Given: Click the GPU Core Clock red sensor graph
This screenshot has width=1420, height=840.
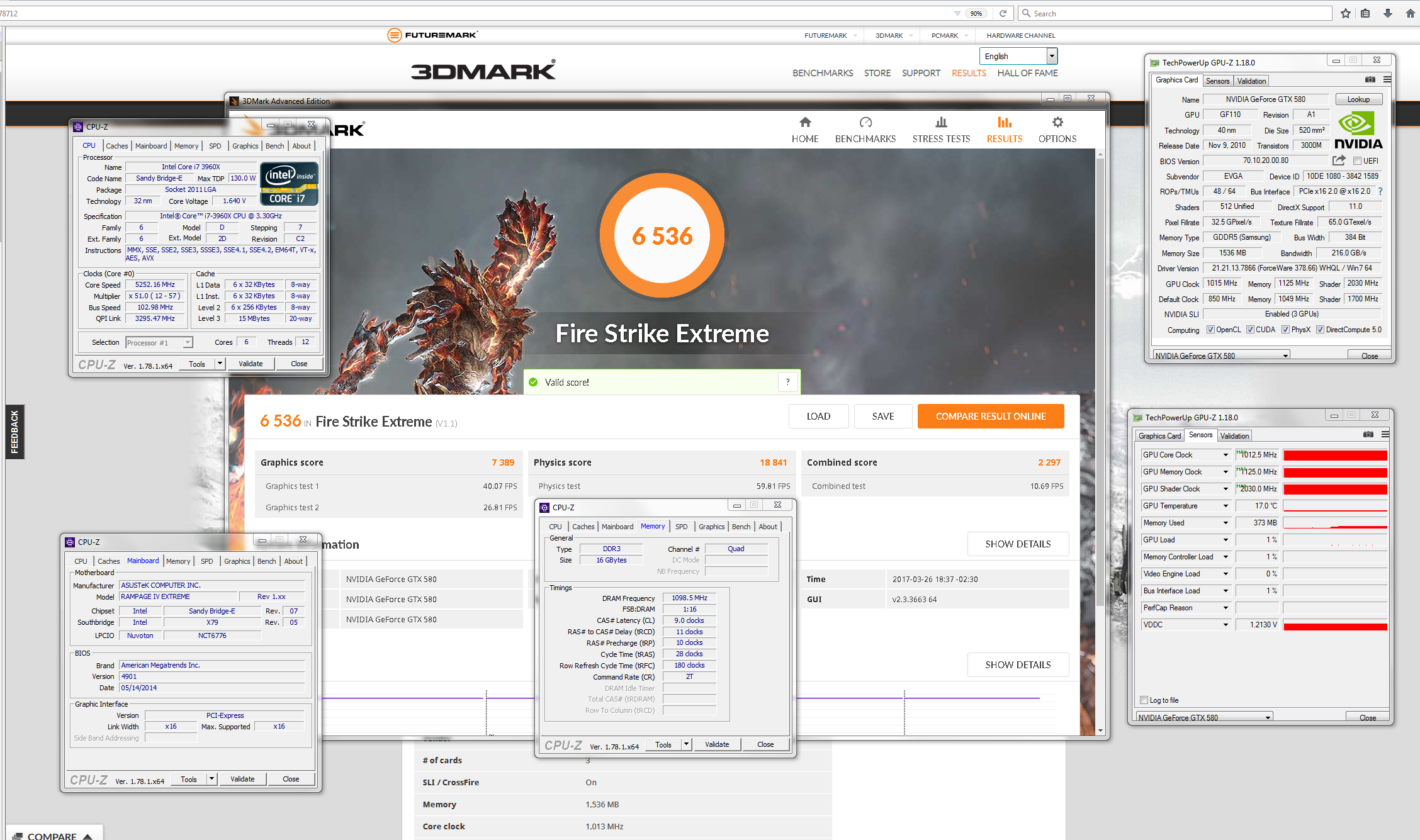Looking at the screenshot, I should [1335, 455].
